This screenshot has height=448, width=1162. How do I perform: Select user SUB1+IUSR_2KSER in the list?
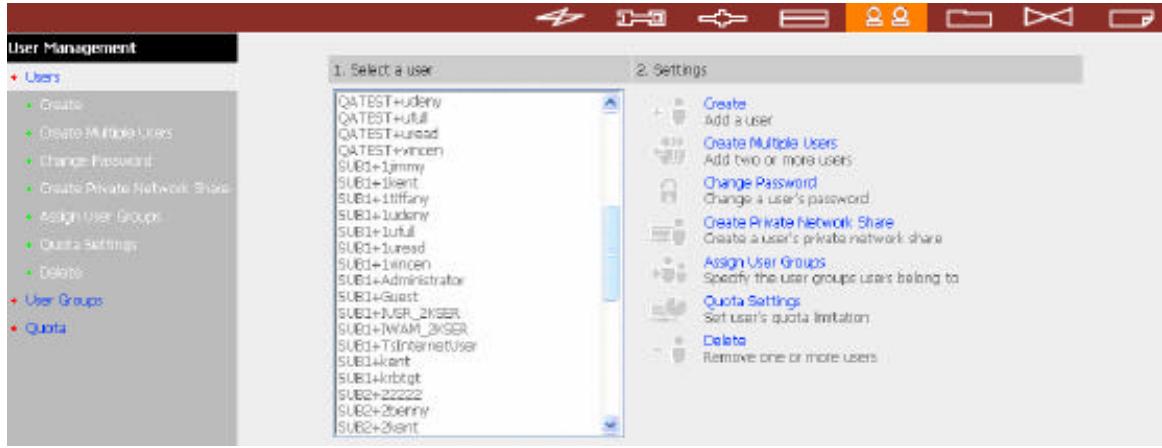click(399, 313)
